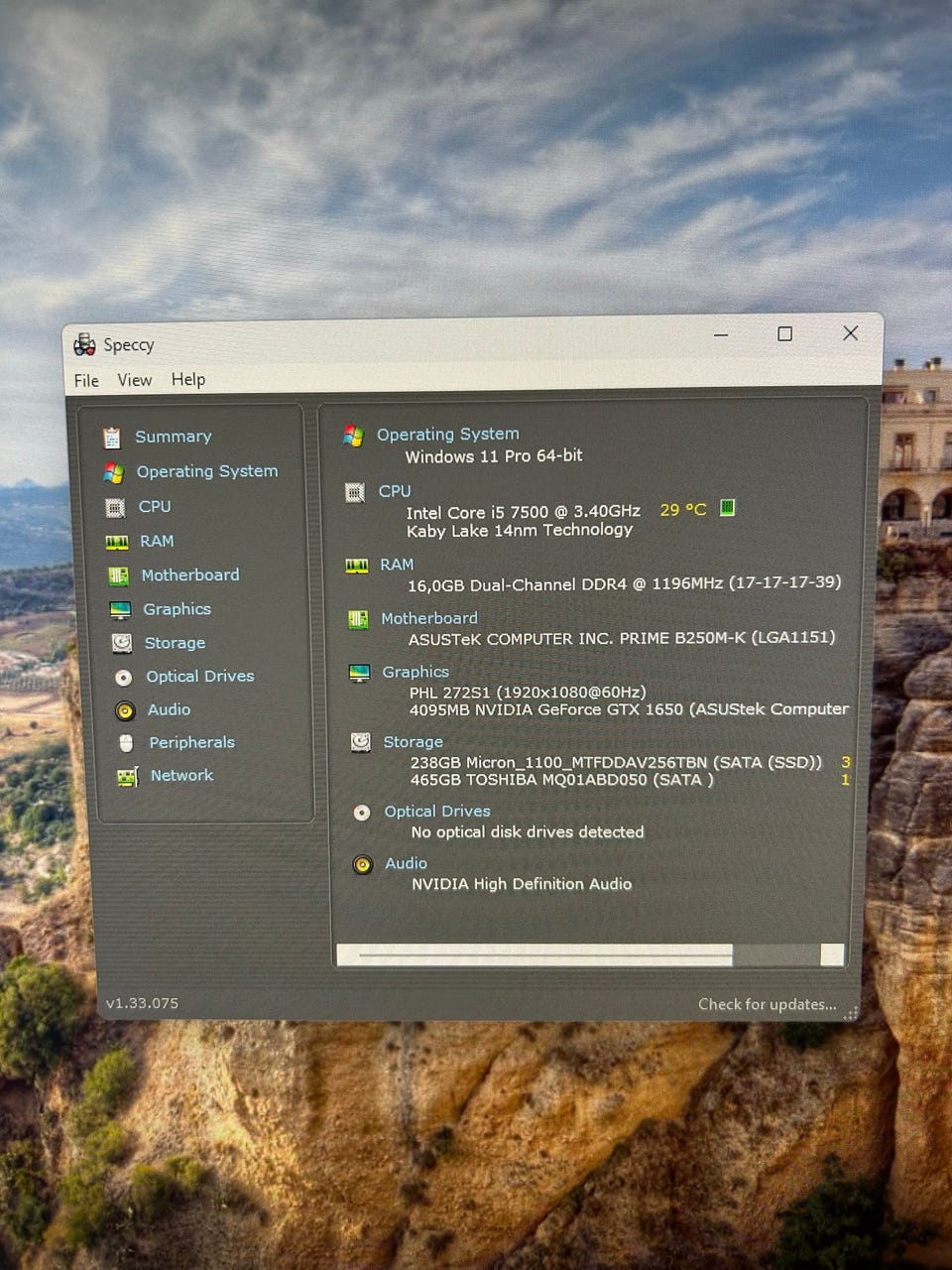
Task: Click the green CPU temperature indicator icon
Action: pos(727,508)
